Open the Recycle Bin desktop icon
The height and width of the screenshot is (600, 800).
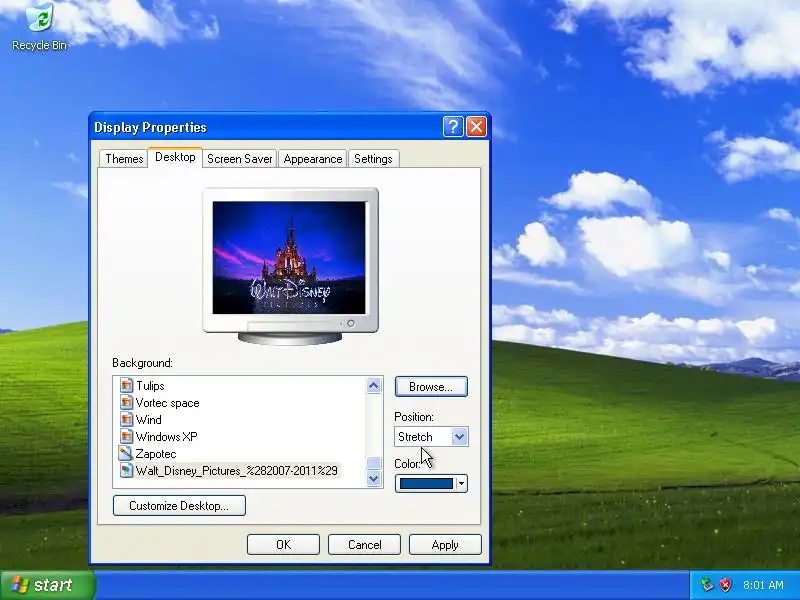tap(40, 27)
